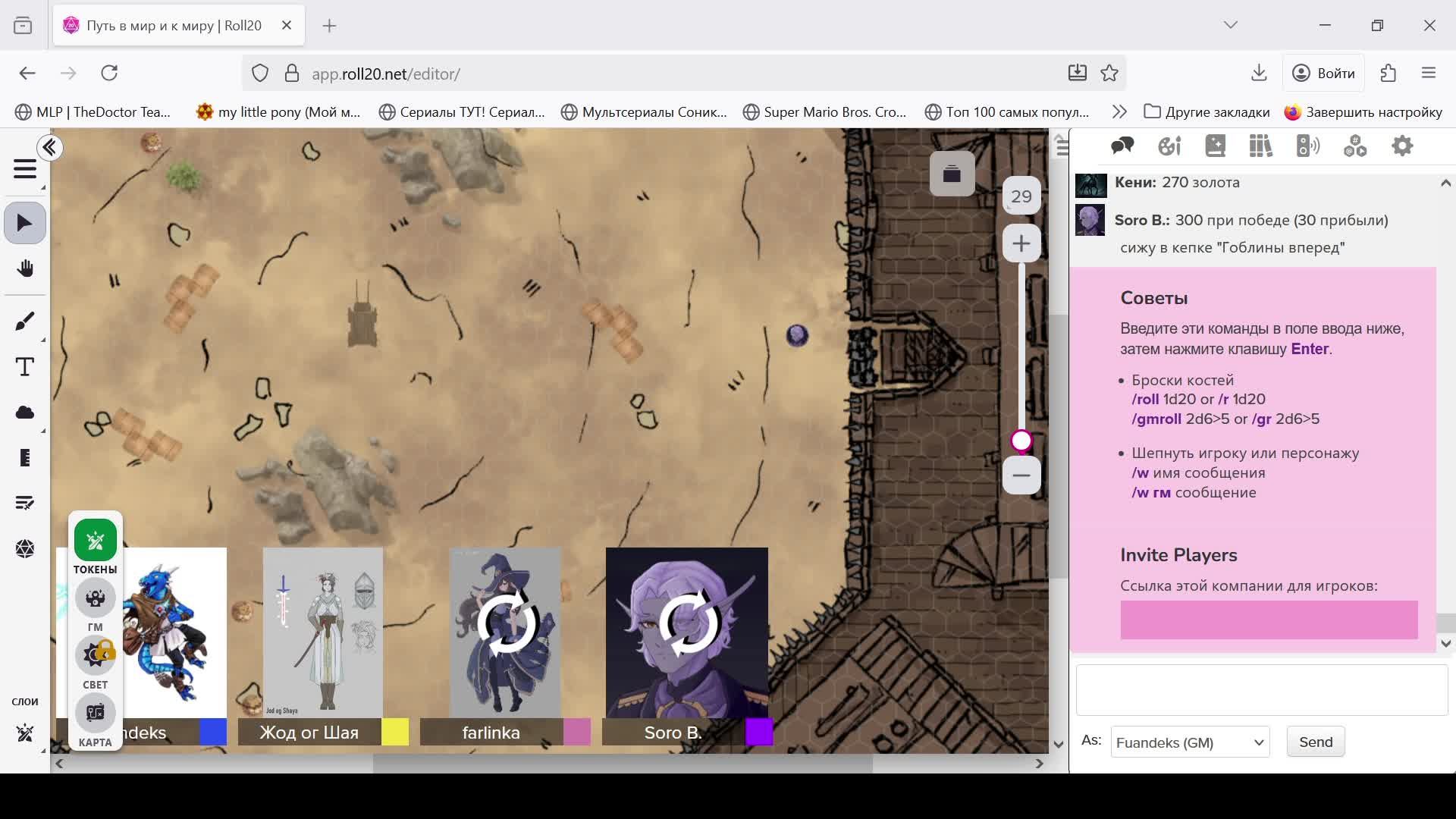Expand the hidden bookmarks overflow chevron
This screenshot has height=819, width=1456.
1119,112
